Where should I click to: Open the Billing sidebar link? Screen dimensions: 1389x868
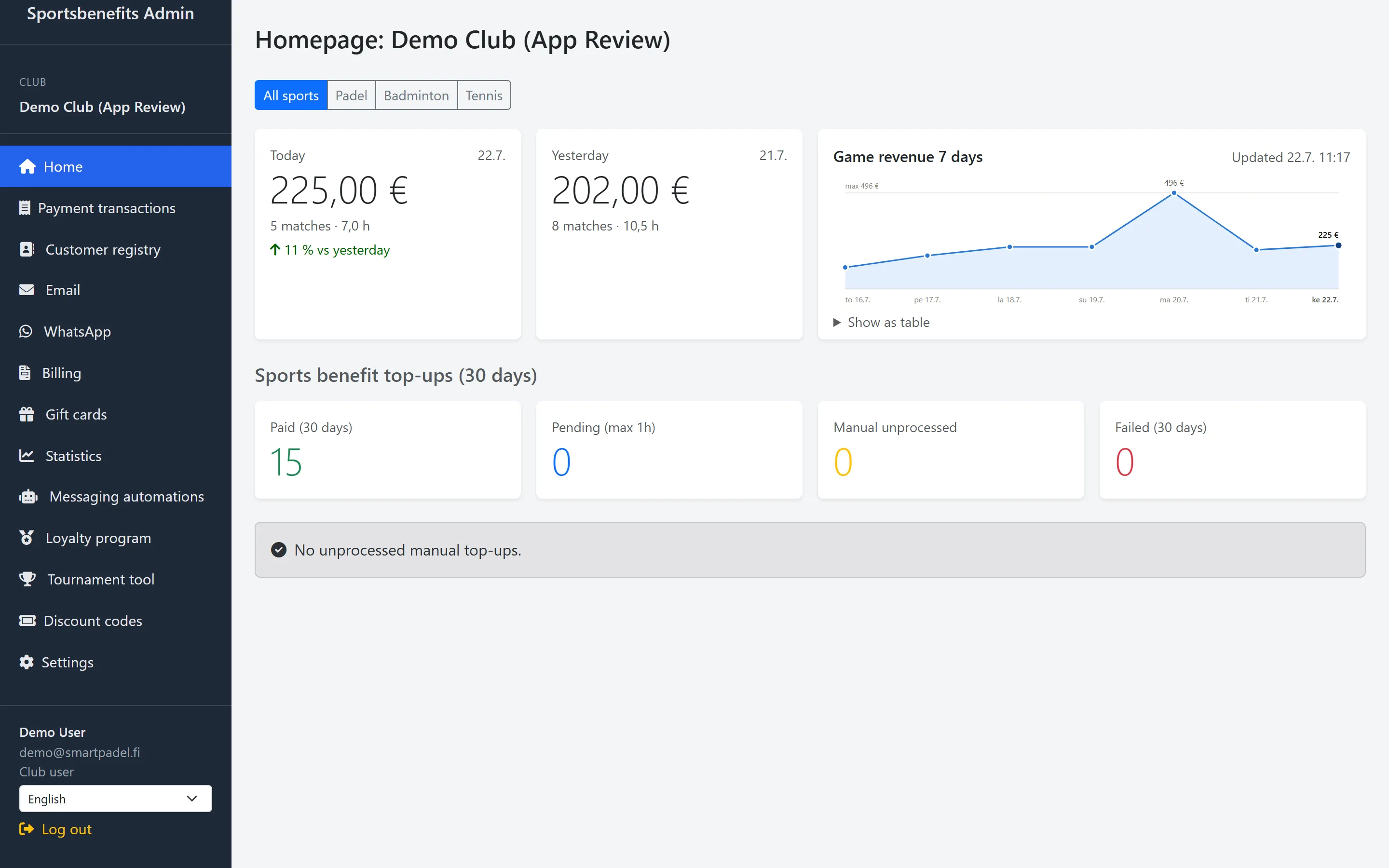point(115,373)
